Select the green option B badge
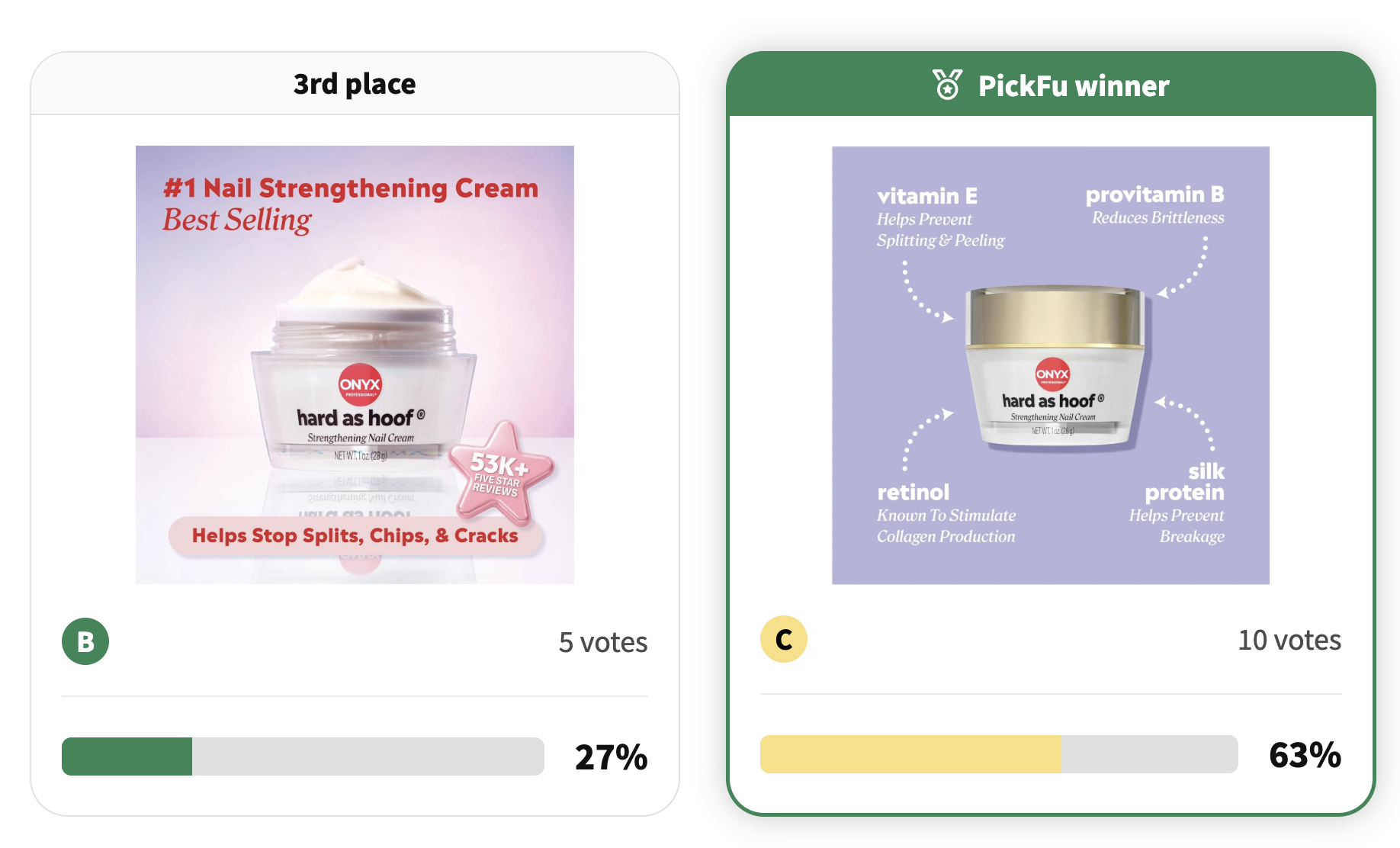This screenshot has height=848, width=1400. (x=85, y=642)
